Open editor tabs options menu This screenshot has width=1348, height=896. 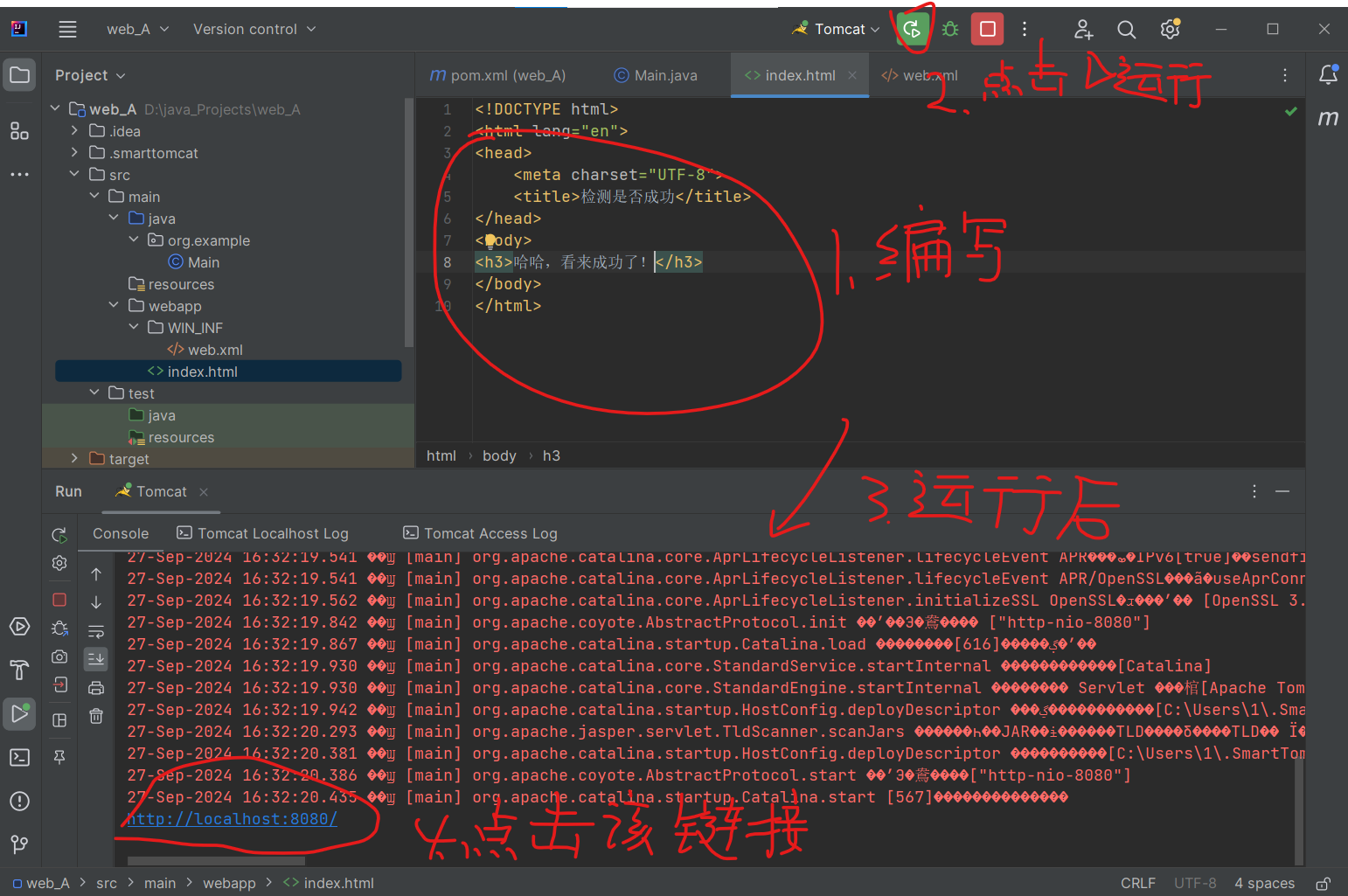coord(1284,75)
